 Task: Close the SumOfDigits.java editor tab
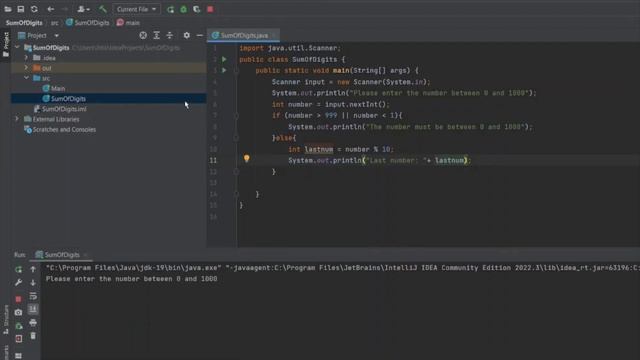click(274, 36)
